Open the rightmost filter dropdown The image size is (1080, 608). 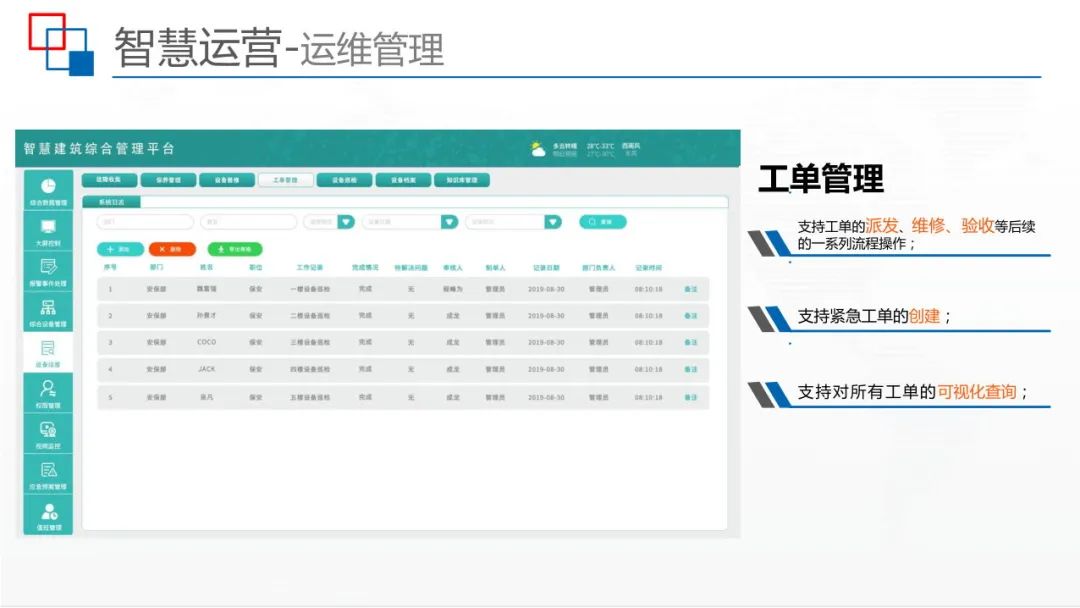(x=551, y=221)
